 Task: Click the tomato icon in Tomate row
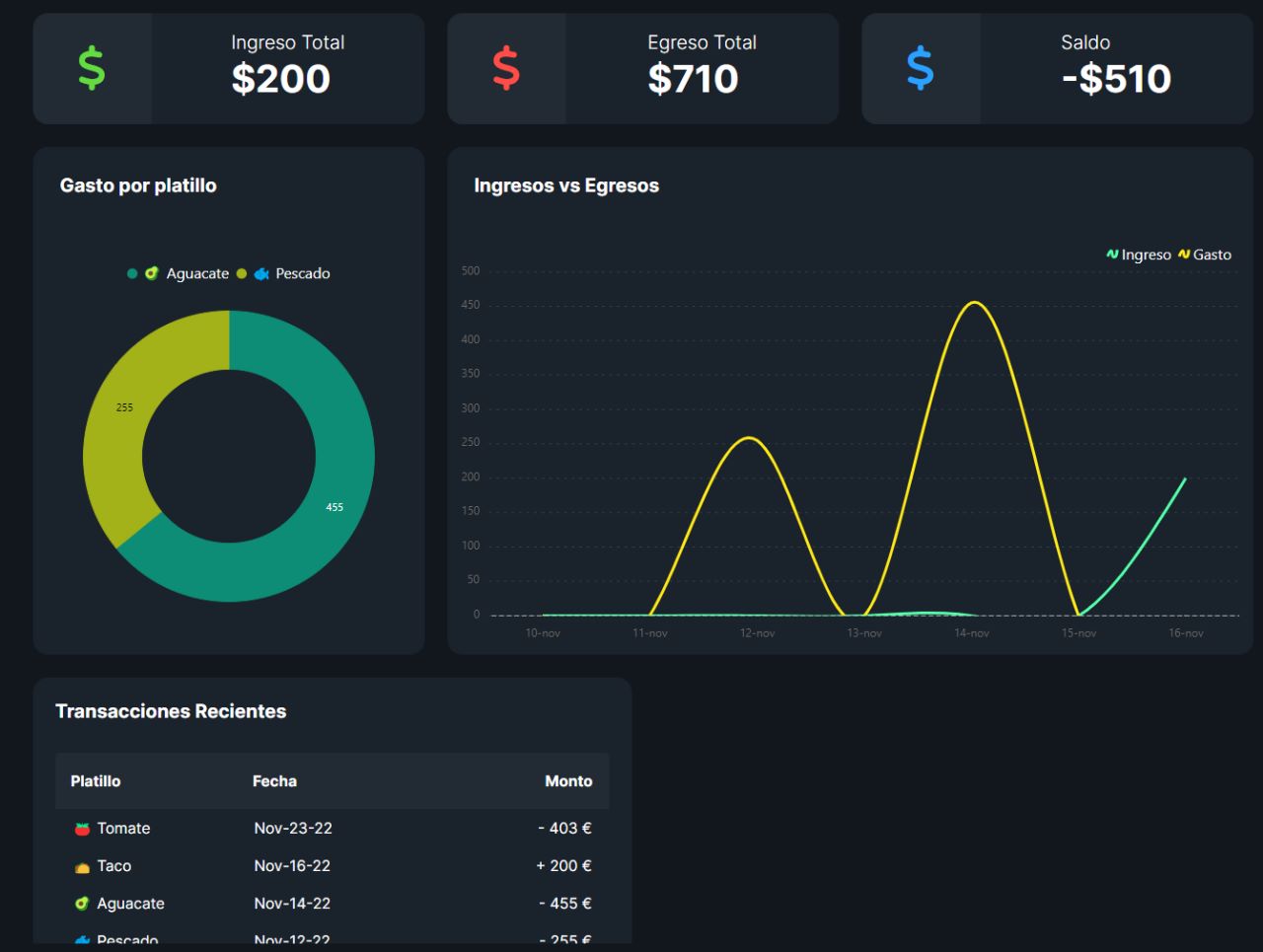[x=83, y=829]
